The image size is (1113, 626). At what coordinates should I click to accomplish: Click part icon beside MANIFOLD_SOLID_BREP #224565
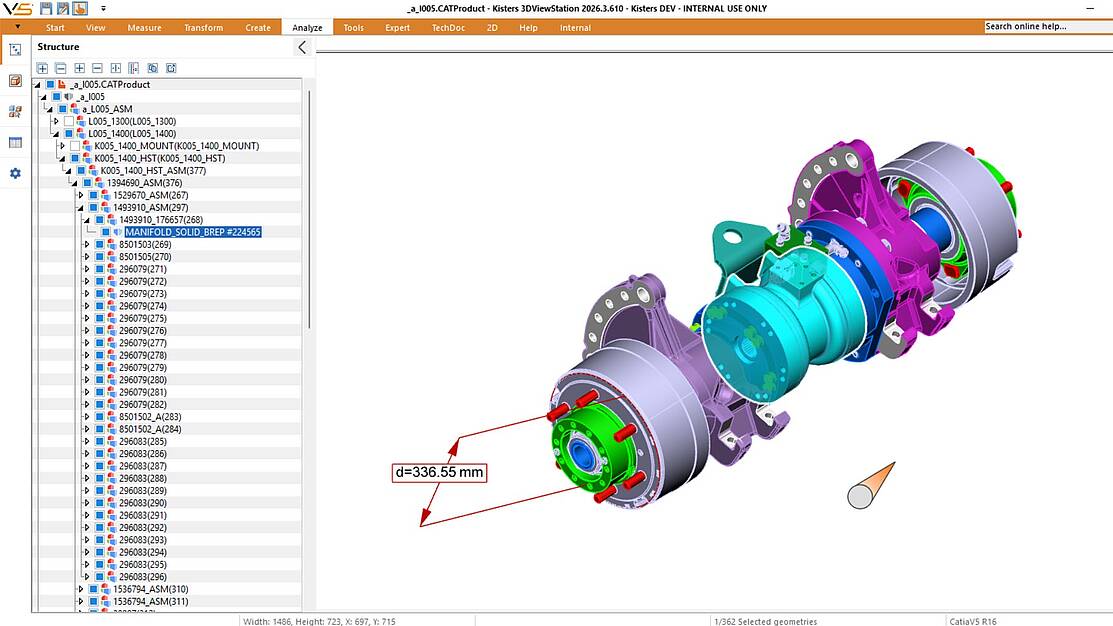[118, 232]
